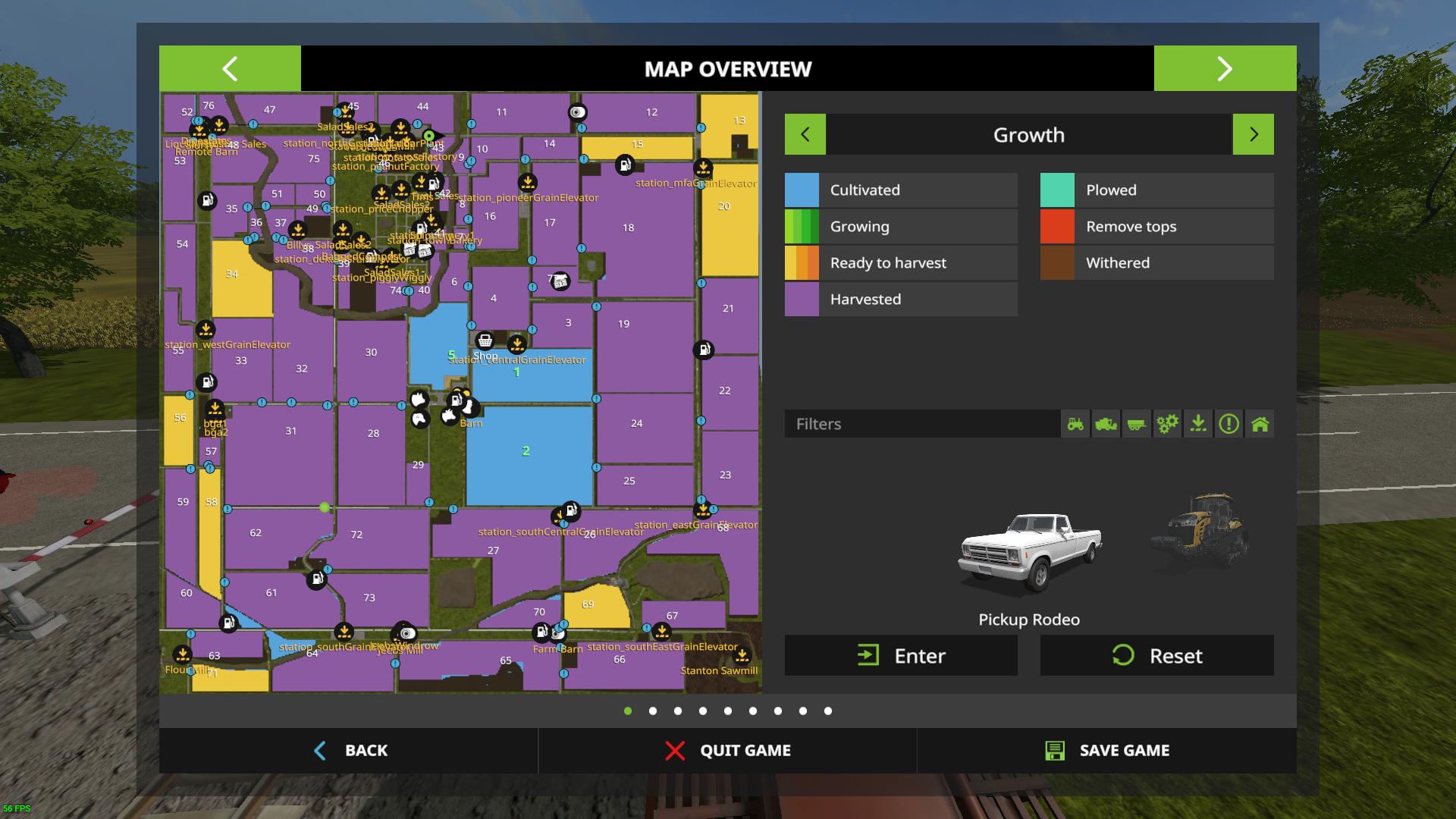
Task: Switch to previous map overlay left of Growth
Action: coord(805,134)
